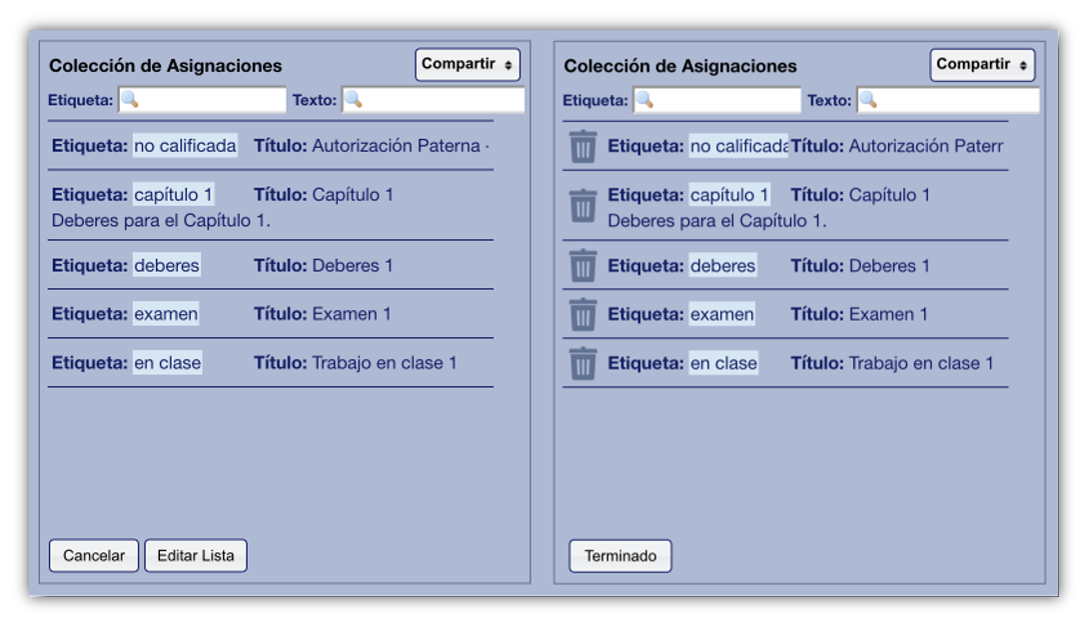
Task: Delete the 'no calificada' assignment with its trash icon
Action: [x=583, y=147]
